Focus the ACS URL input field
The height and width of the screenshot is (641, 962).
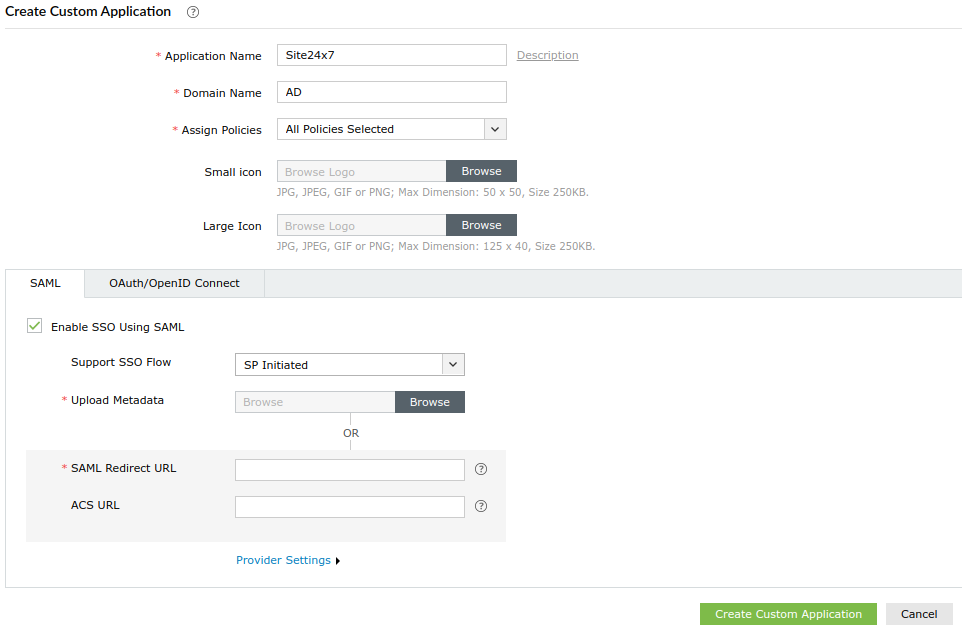(x=349, y=507)
